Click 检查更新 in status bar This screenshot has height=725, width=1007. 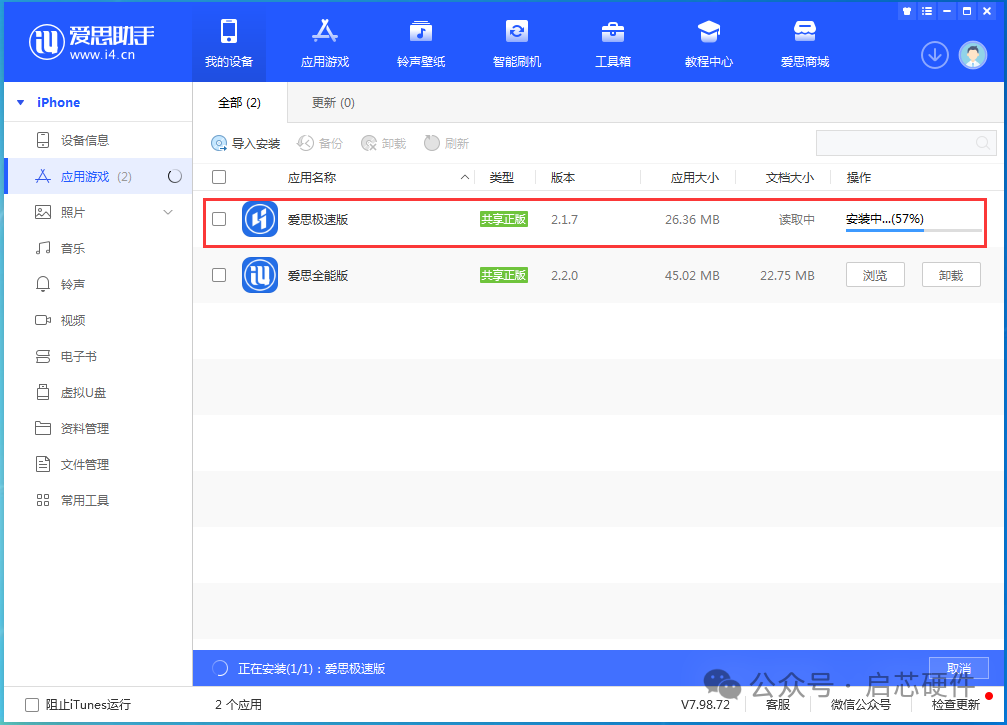click(956, 705)
